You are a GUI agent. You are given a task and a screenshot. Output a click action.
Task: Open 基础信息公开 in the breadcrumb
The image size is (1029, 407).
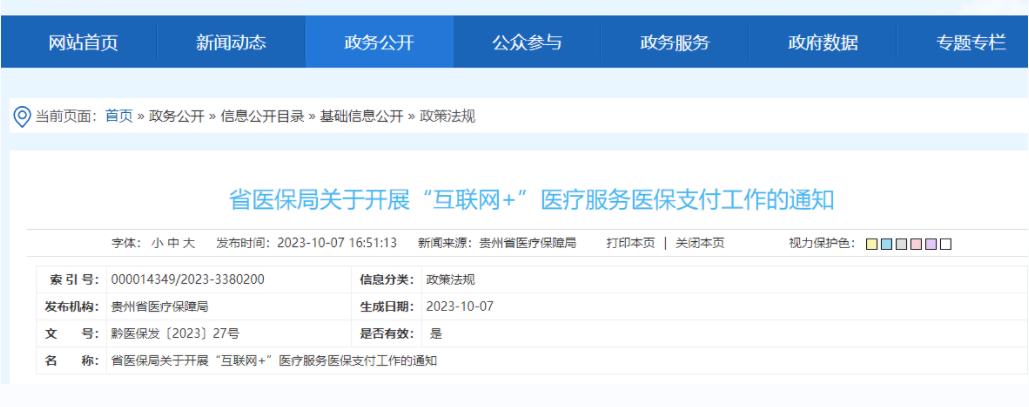[362, 117]
